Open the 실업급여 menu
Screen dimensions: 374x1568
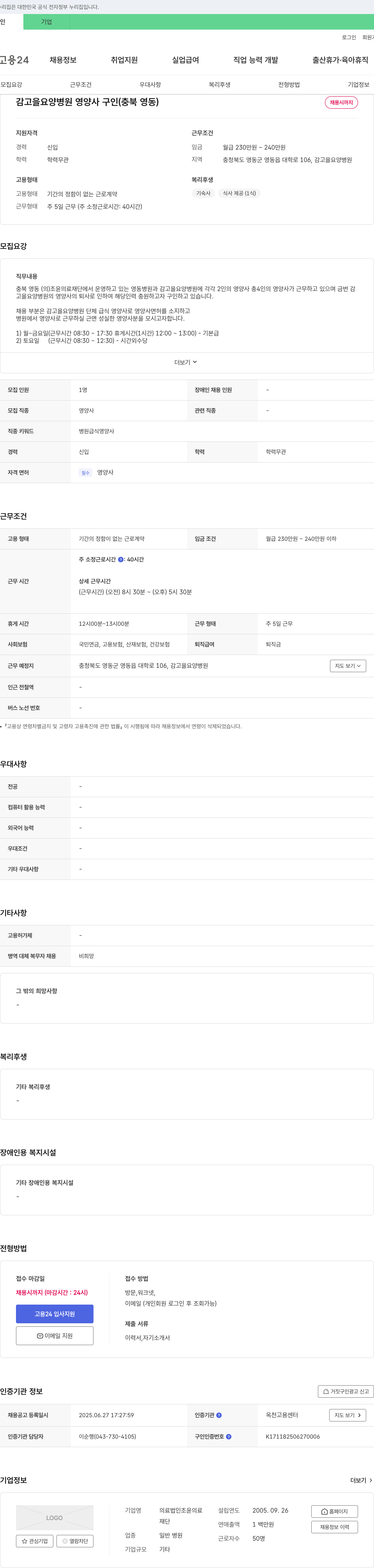pyautogui.click(x=185, y=60)
